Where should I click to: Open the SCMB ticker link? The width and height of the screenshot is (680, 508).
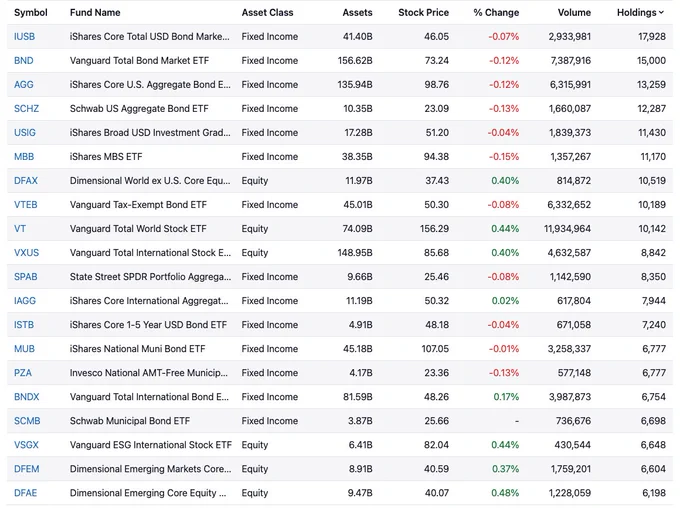27,421
